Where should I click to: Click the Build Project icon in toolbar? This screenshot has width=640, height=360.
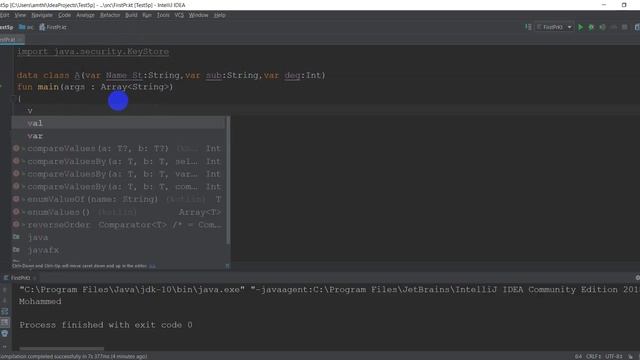tap(528, 27)
